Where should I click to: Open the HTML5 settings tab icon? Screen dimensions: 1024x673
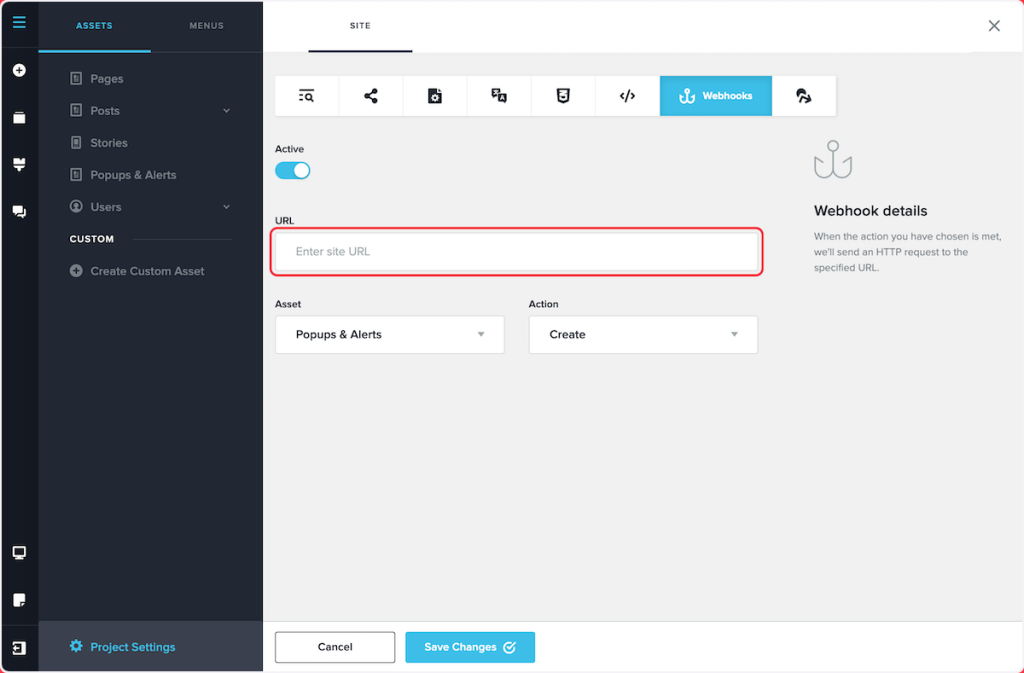tap(563, 96)
